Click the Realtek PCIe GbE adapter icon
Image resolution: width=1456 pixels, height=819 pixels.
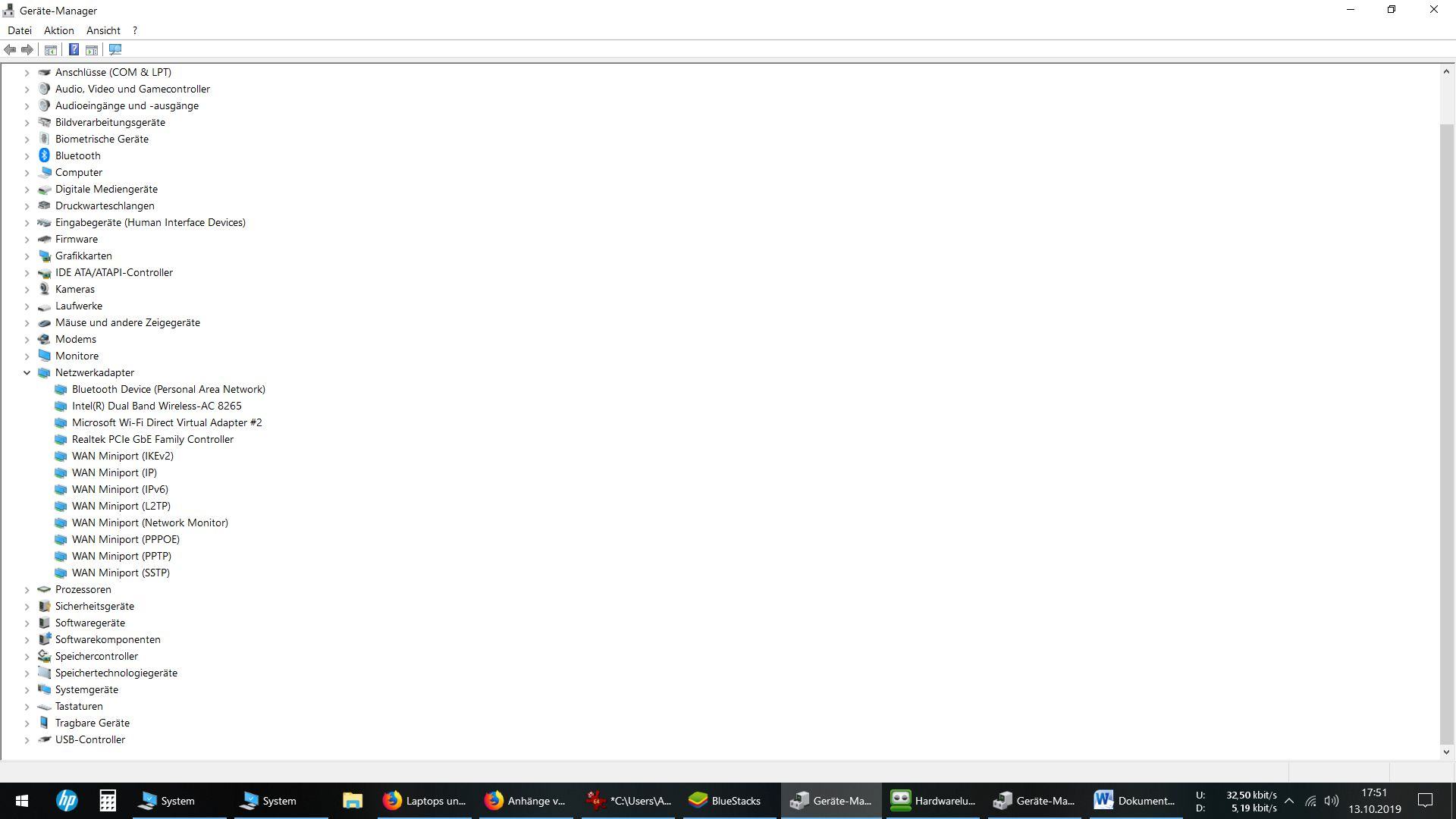click(x=61, y=439)
